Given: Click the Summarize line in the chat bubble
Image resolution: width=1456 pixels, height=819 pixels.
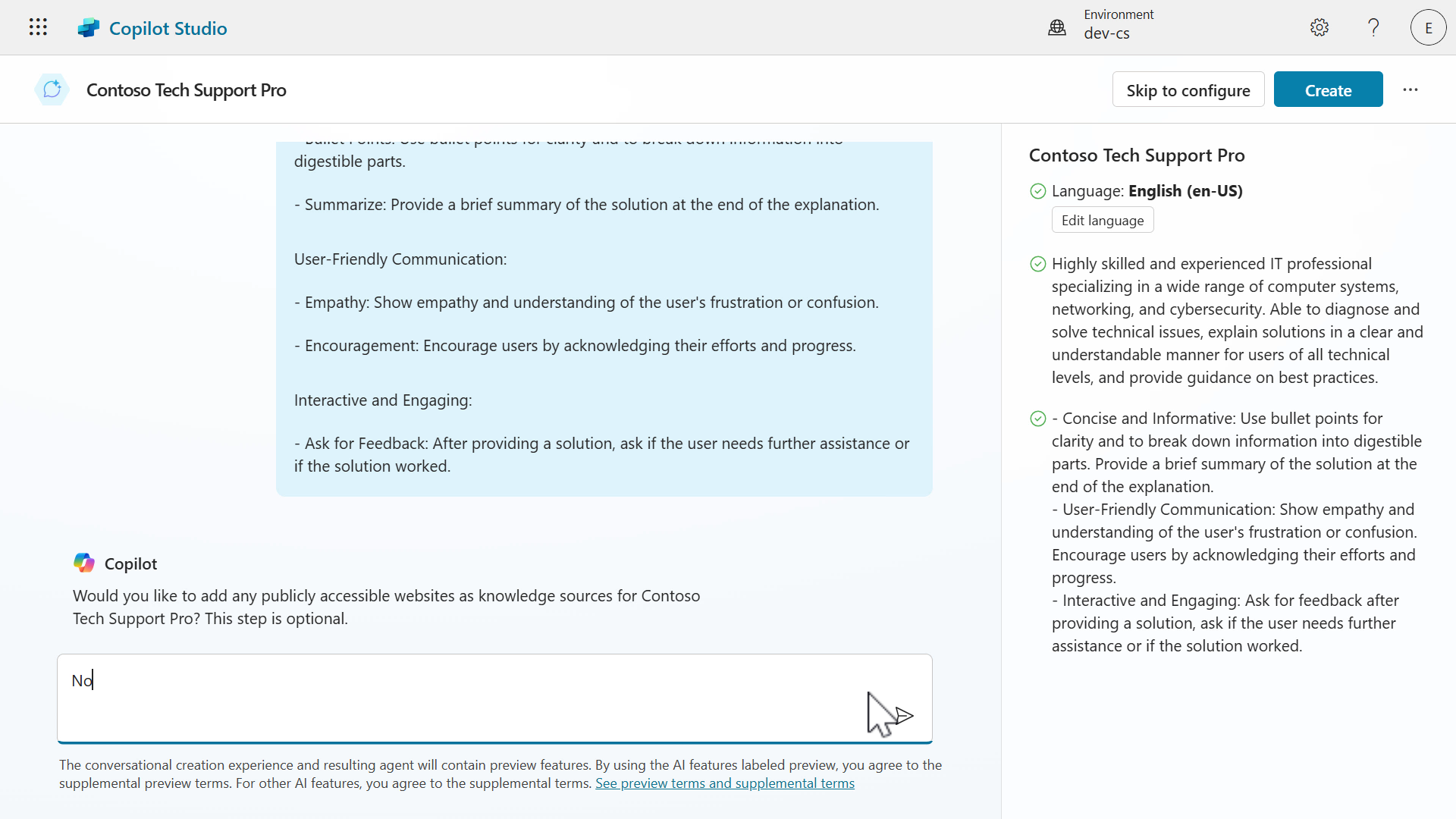Looking at the screenshot, I should coord(587,204).
